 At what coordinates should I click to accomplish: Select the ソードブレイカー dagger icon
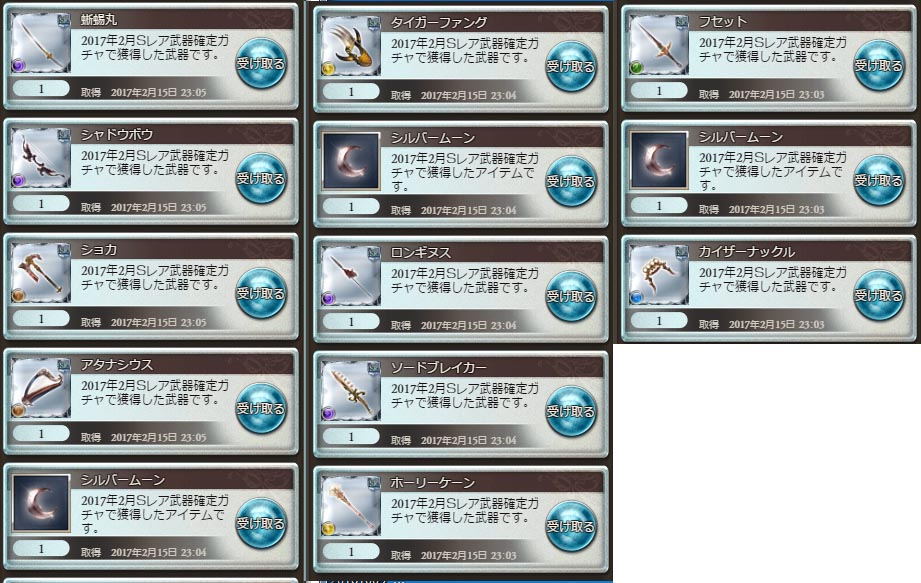[x=351, y=392]
